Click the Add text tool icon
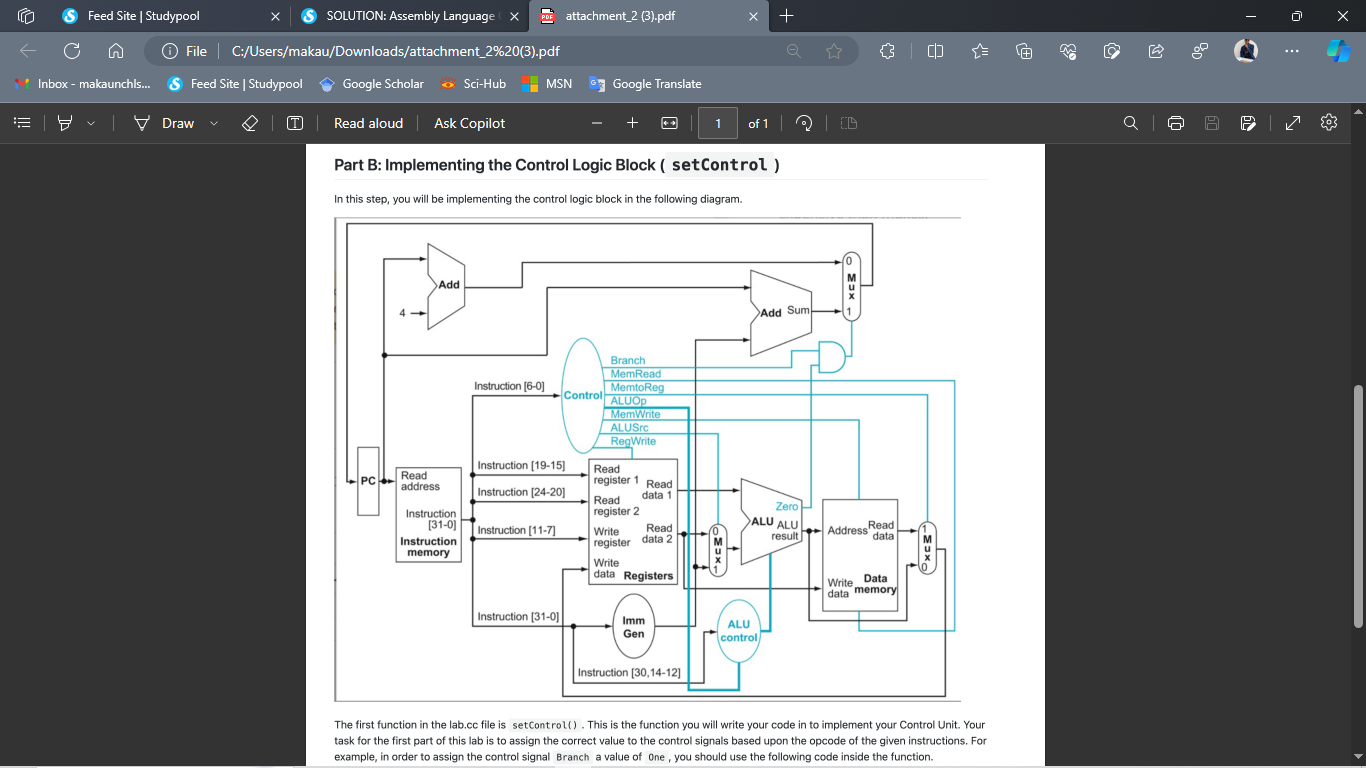1366x768 pixels. pos(295,123)
